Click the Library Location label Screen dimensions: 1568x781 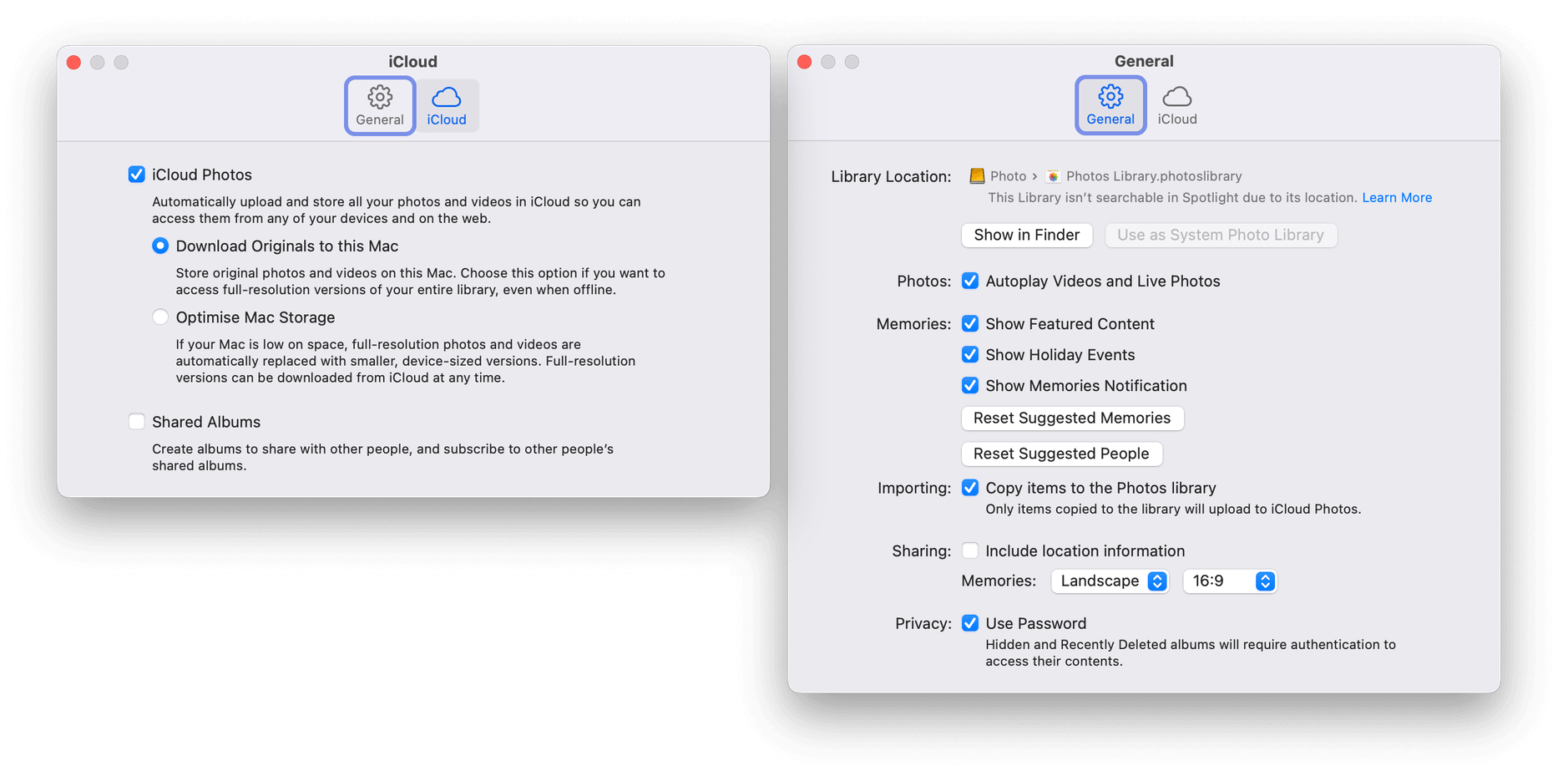pyautogui.click(x=891, y=176)
